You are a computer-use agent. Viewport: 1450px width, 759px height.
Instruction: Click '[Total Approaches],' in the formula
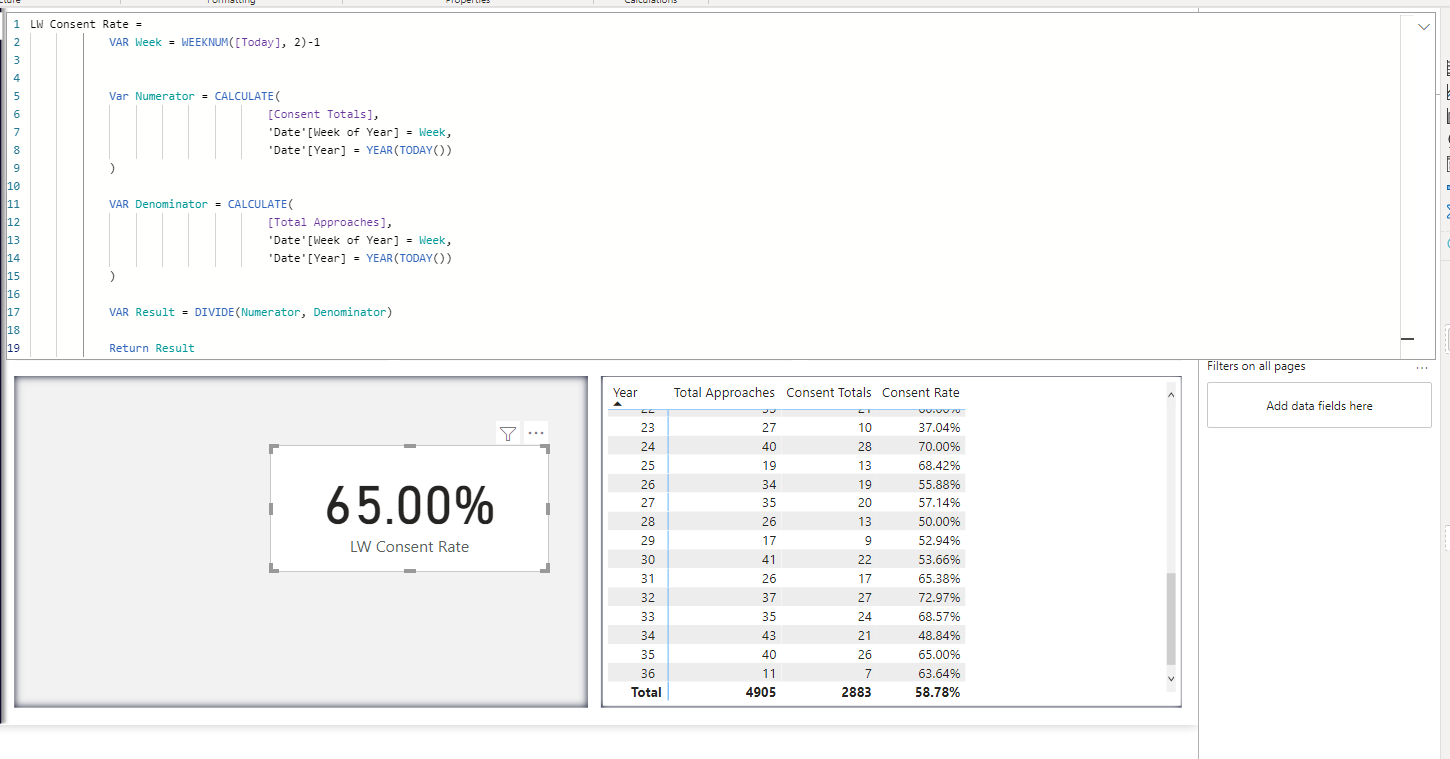point(330,222)
